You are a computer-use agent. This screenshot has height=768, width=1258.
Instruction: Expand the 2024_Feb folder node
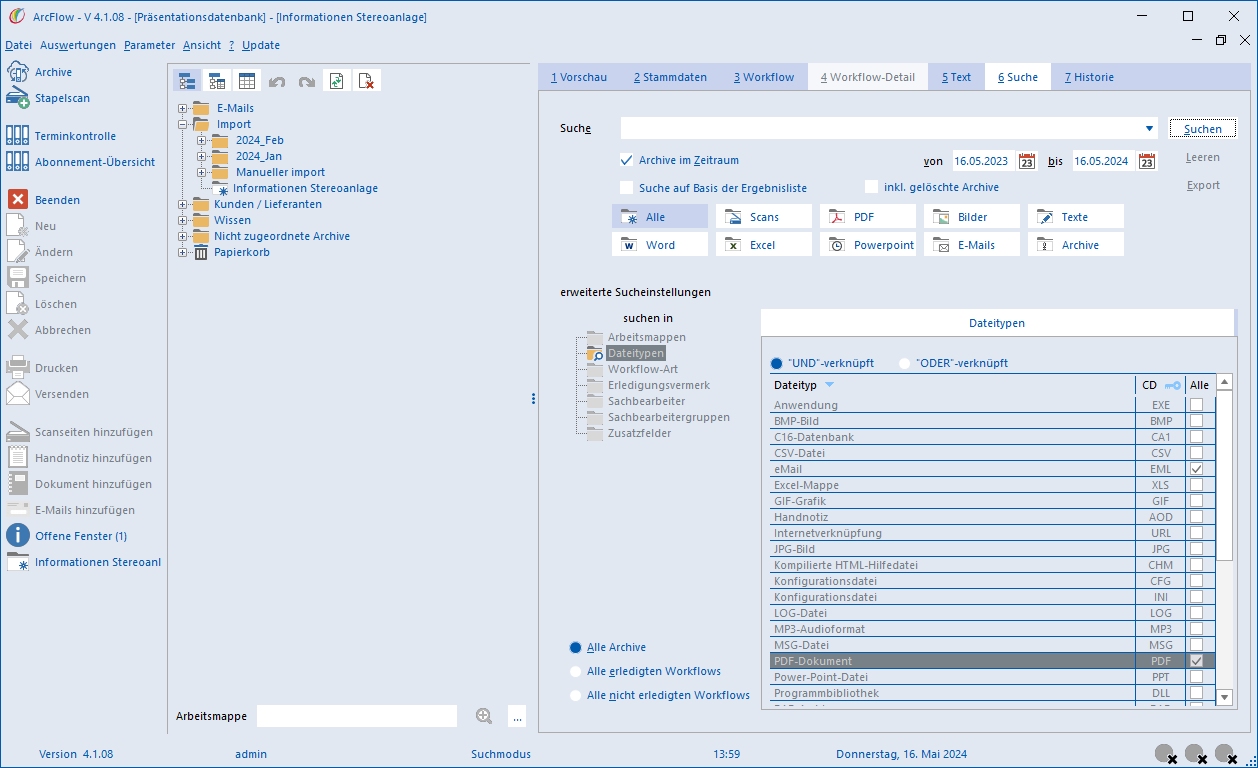(x=201, y=140)
